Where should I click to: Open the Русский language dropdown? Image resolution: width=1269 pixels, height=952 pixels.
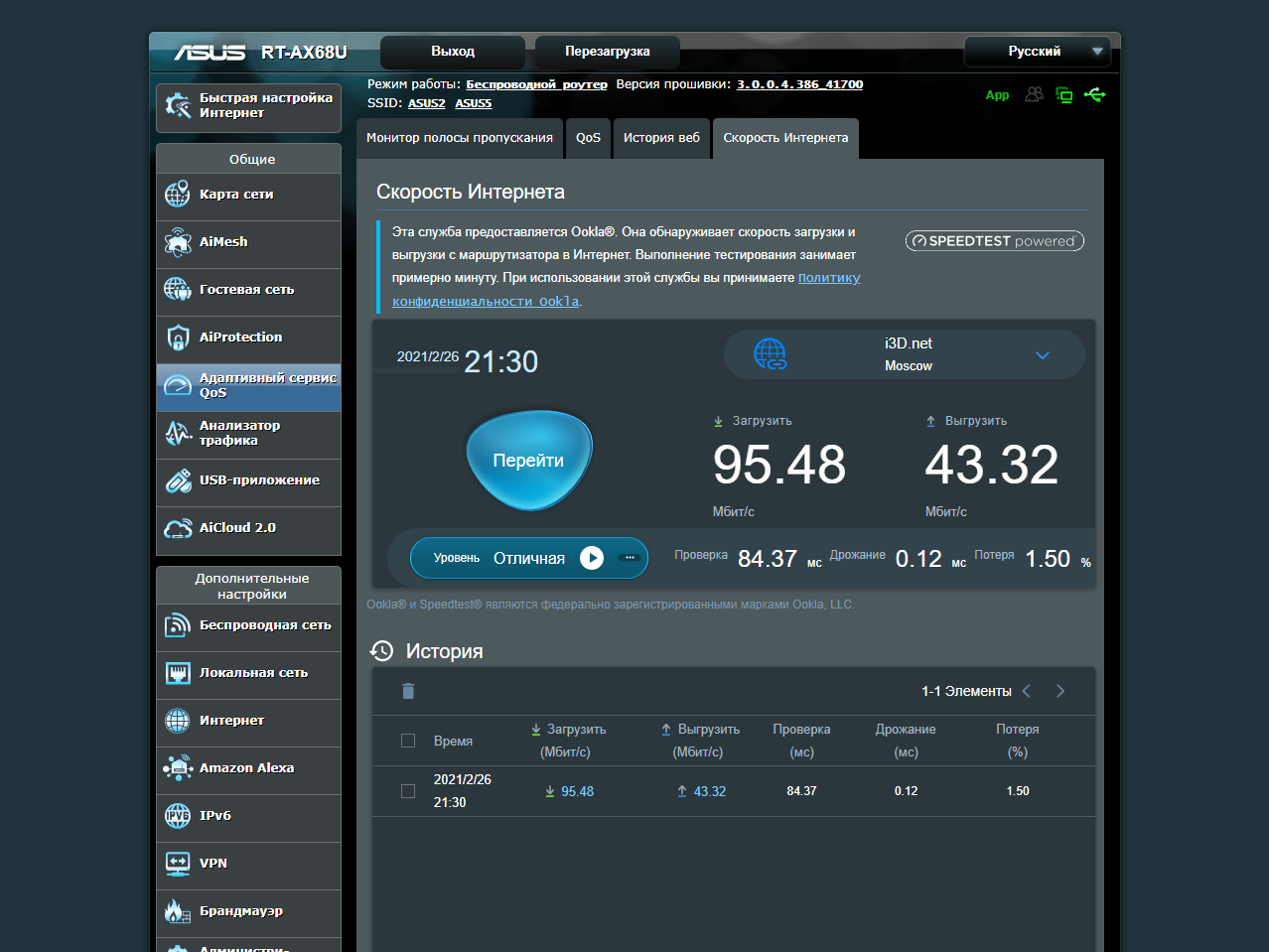pyautogui.click(x=1038, y=52)
